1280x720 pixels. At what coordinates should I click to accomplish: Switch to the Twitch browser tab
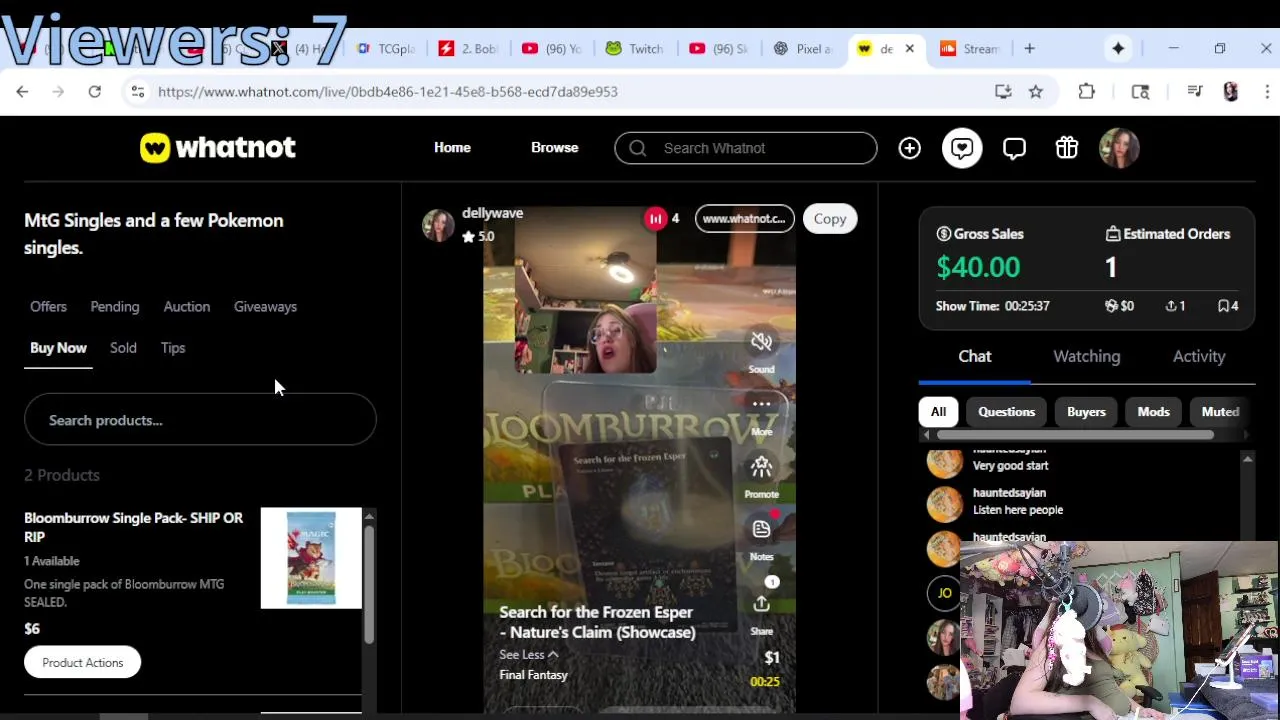click(635, 48)
